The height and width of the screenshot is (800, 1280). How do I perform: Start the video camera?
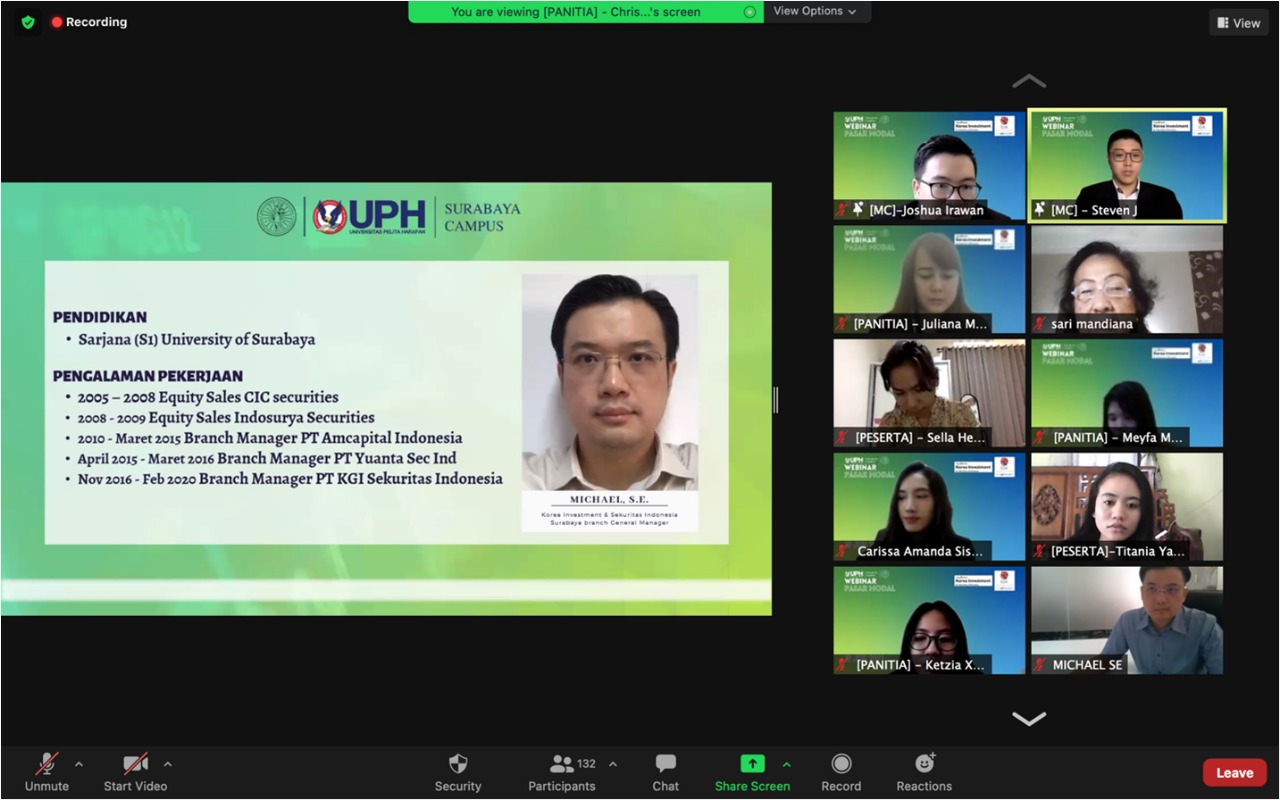tap(135, 772)
